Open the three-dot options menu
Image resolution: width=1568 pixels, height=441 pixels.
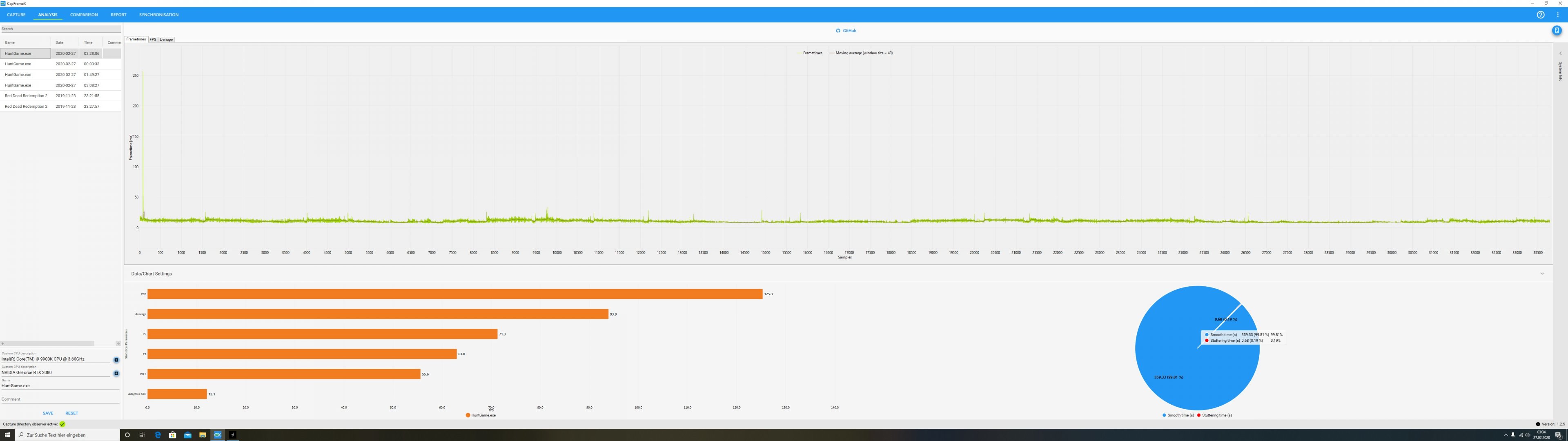[1557, 15]
